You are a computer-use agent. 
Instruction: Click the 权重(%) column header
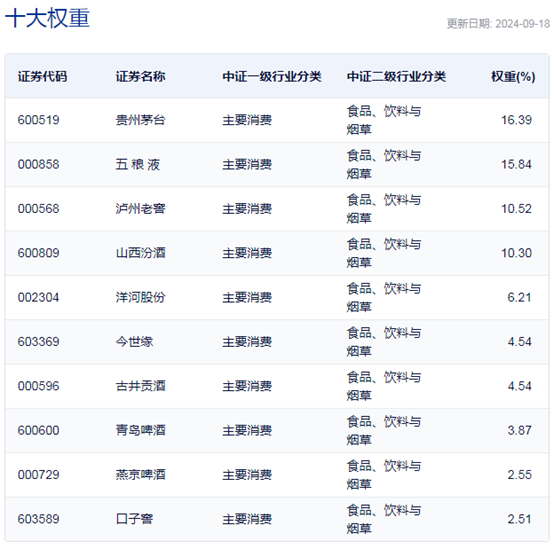(513, 77)
